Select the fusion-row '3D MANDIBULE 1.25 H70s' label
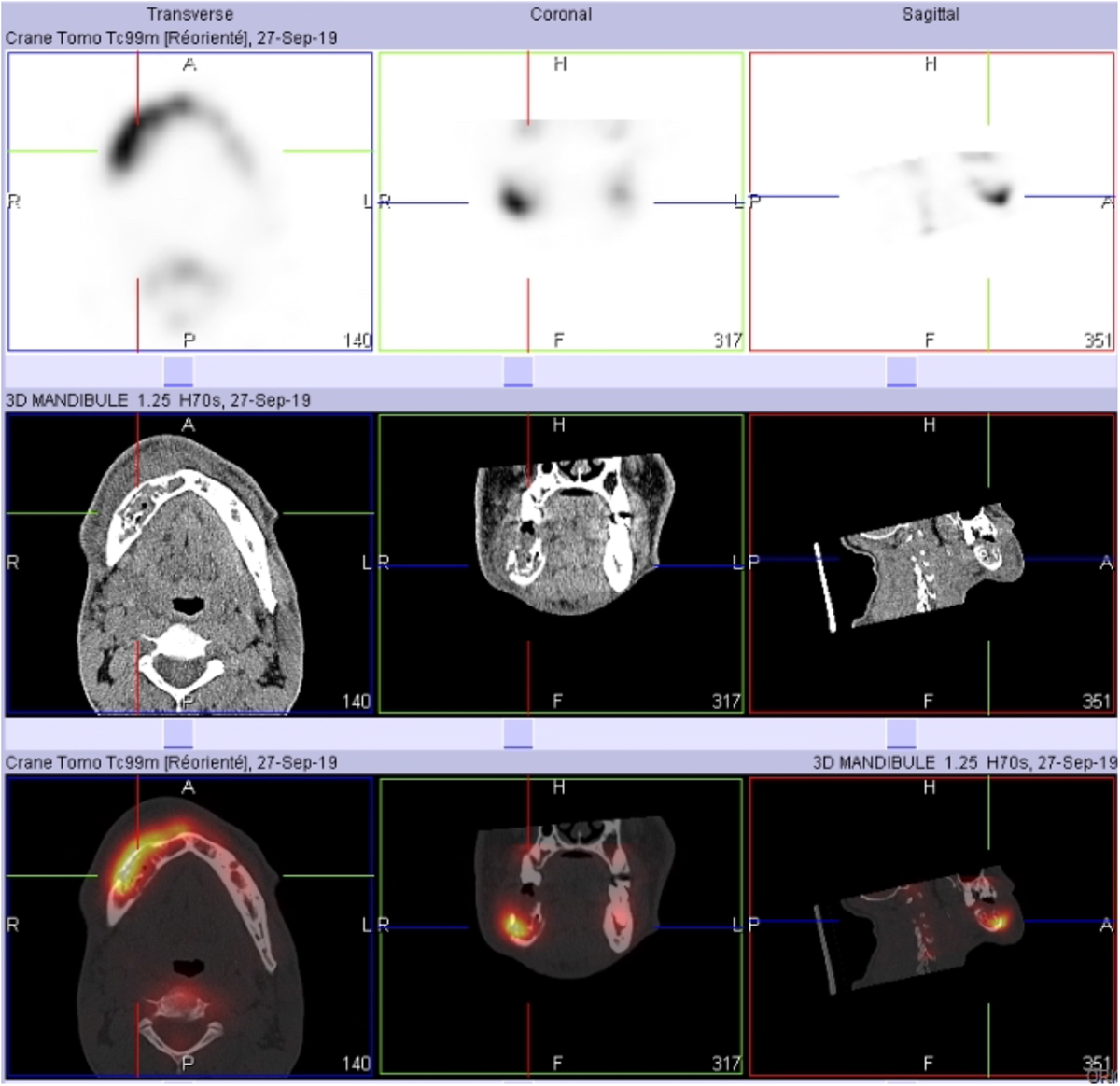Image resolution: width=1120 pixels, height=1086 pixels. coord(964,762)
